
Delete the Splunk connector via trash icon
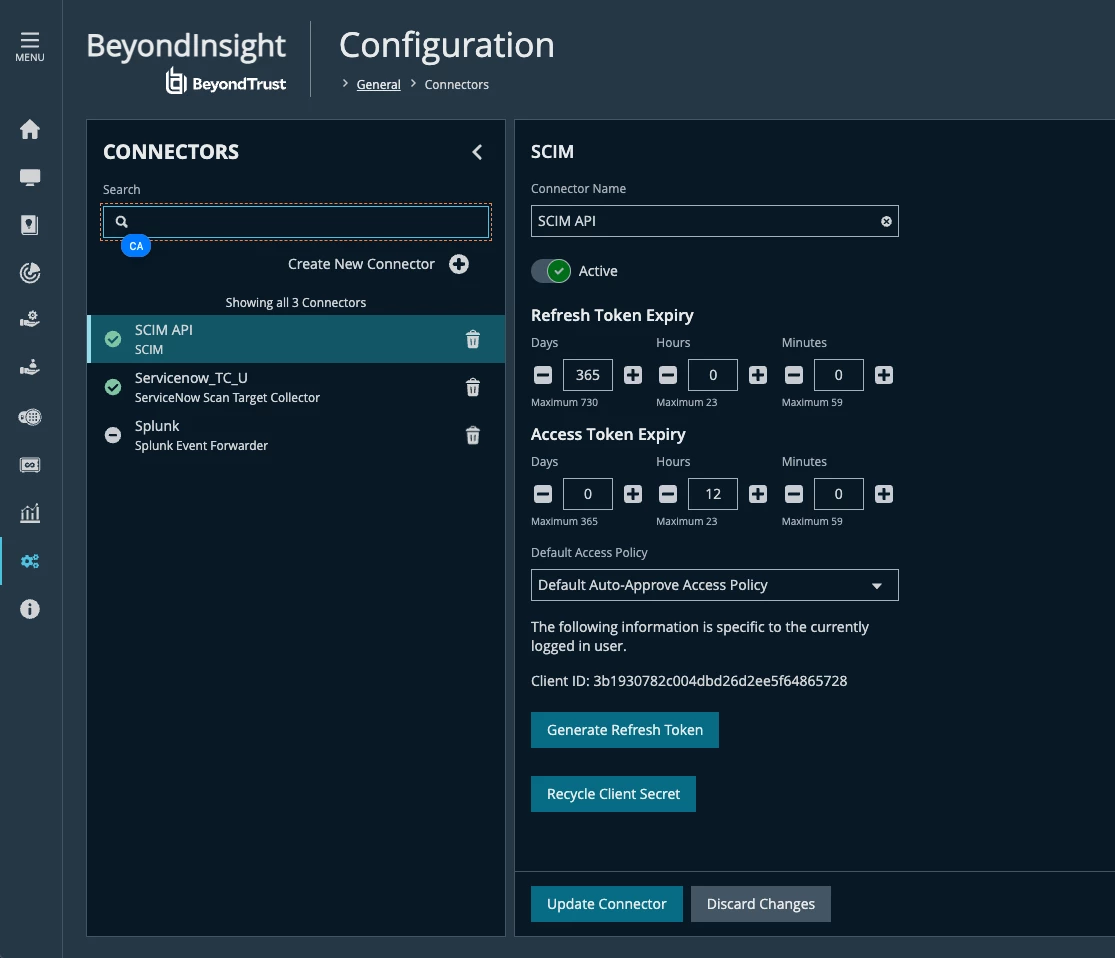(472, 435)
